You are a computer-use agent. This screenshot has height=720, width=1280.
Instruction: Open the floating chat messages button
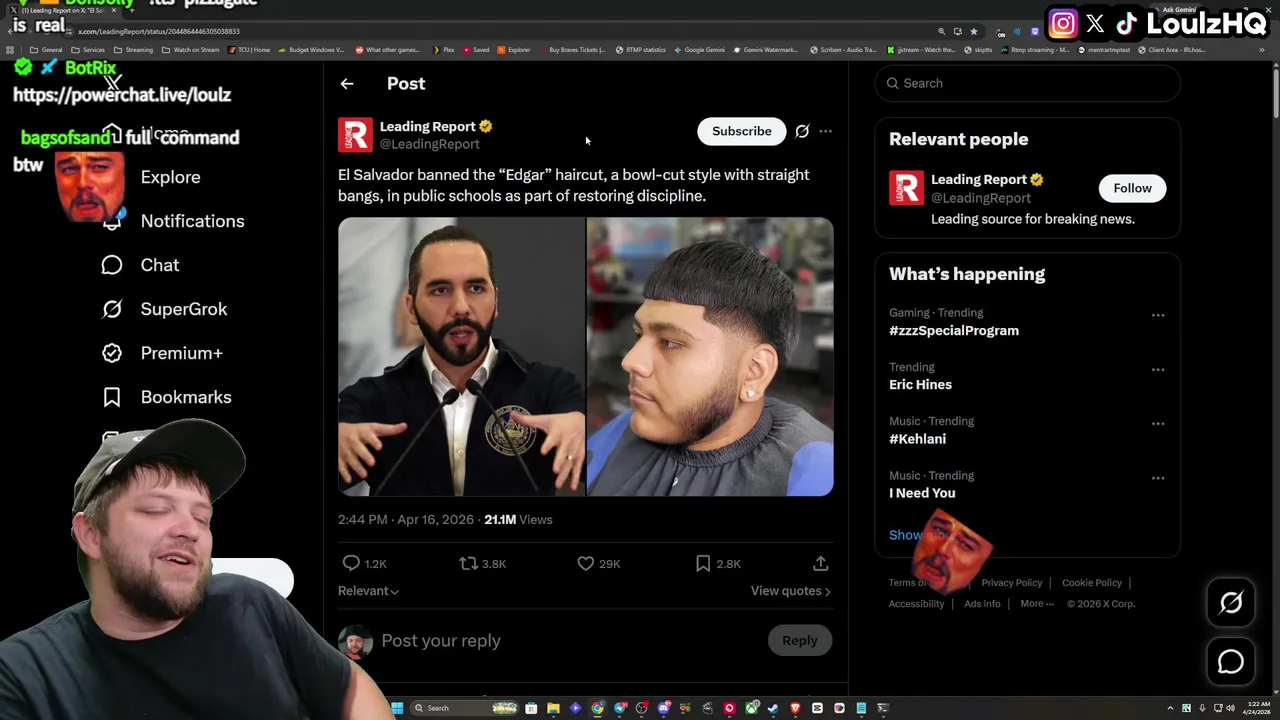1231,662
